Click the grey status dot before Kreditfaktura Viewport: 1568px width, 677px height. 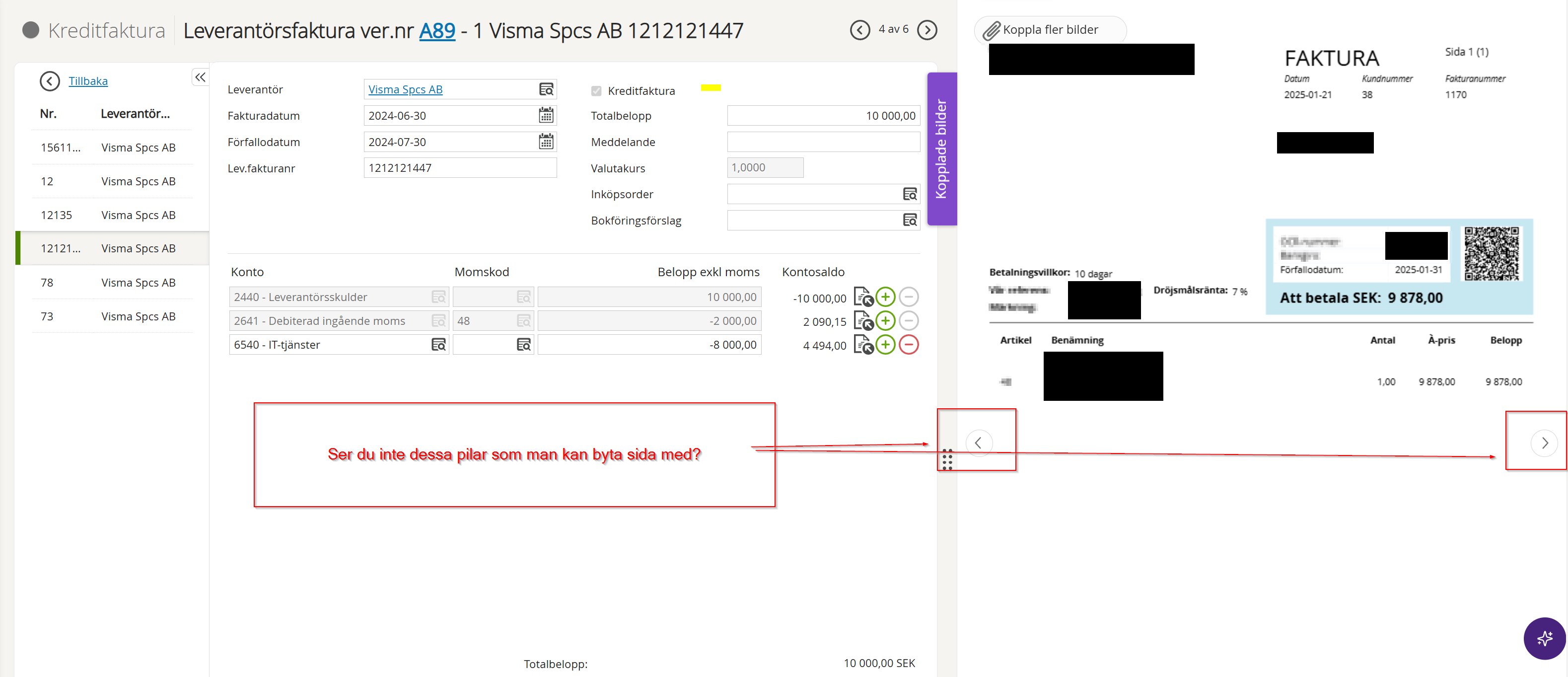tap(30, 30)
